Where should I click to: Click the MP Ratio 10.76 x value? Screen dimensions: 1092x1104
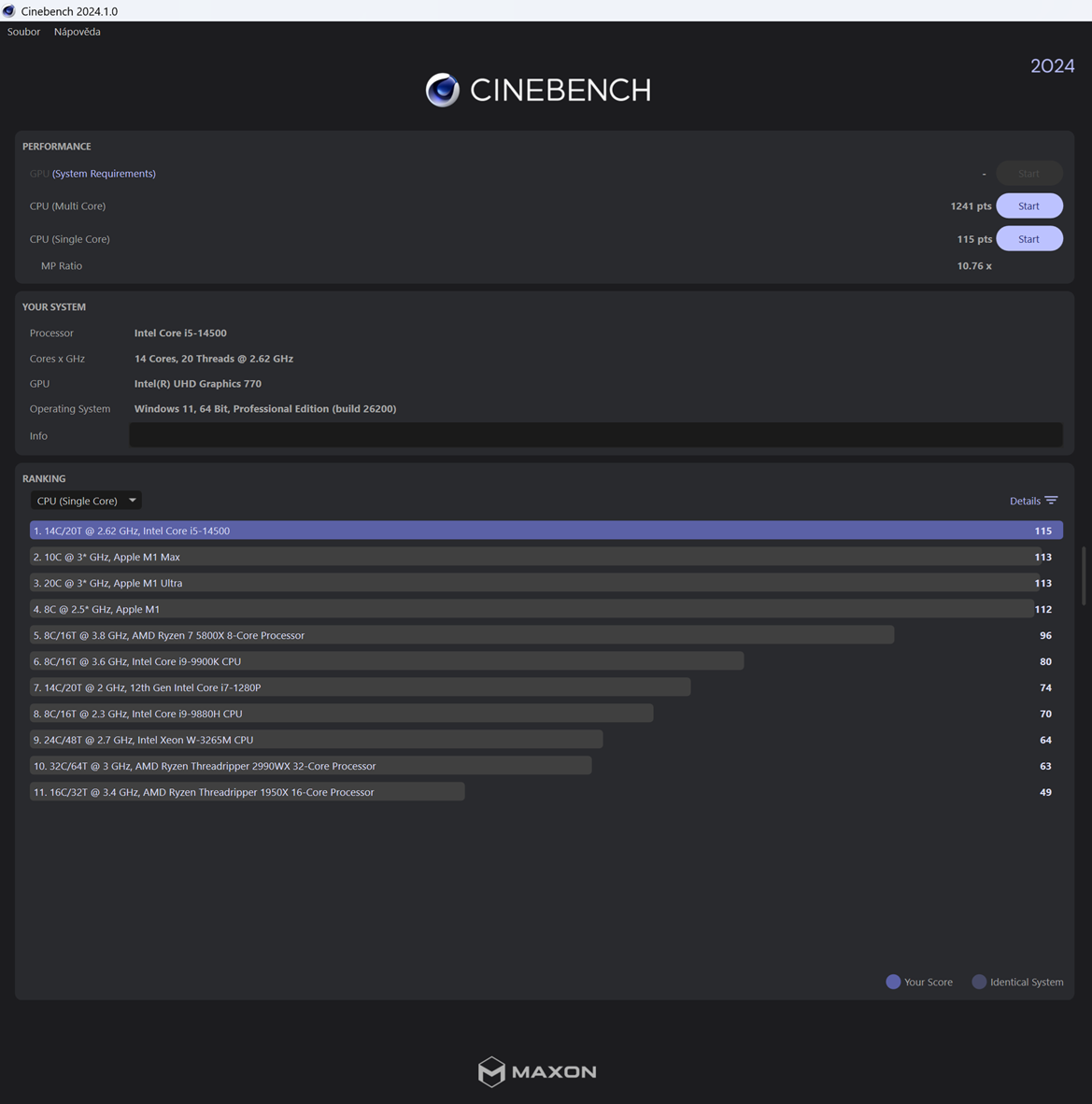point(974,265)
